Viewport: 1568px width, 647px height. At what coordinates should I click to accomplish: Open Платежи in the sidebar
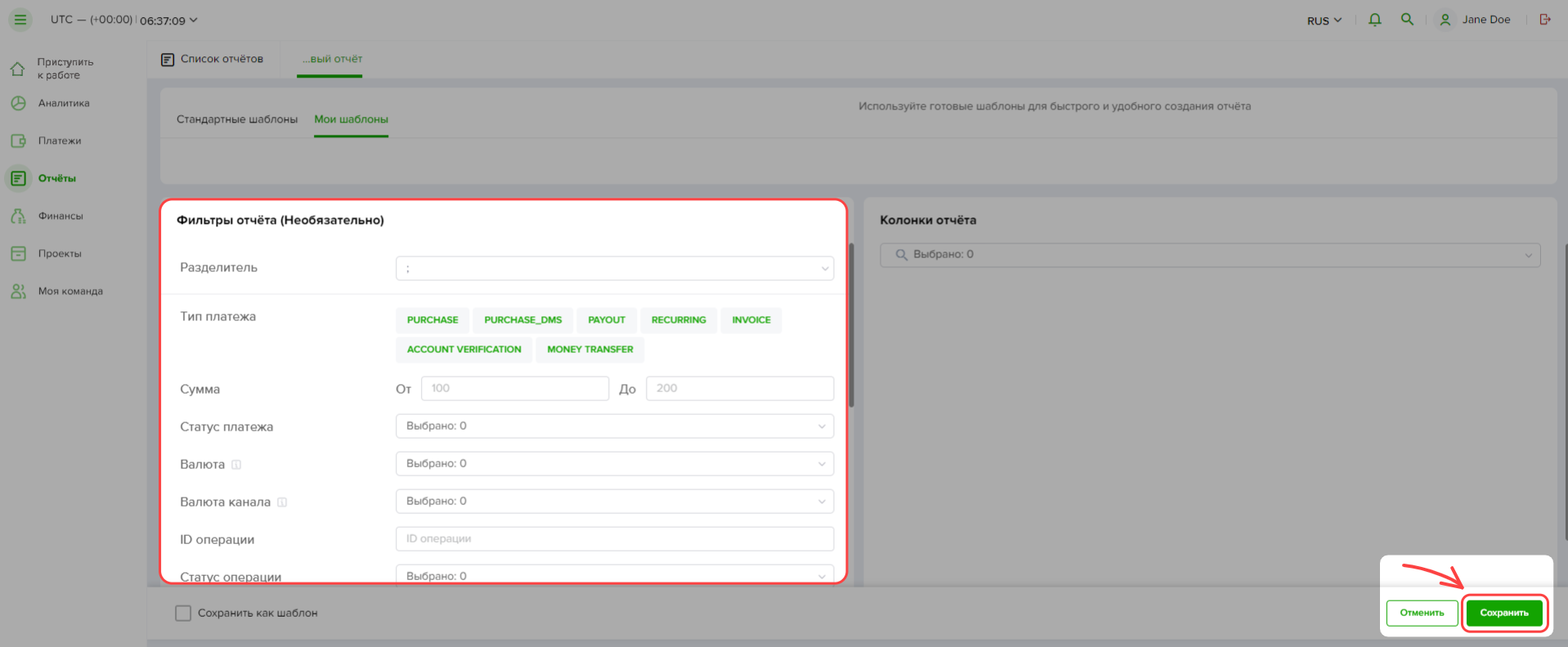click(x=60, y=141)
